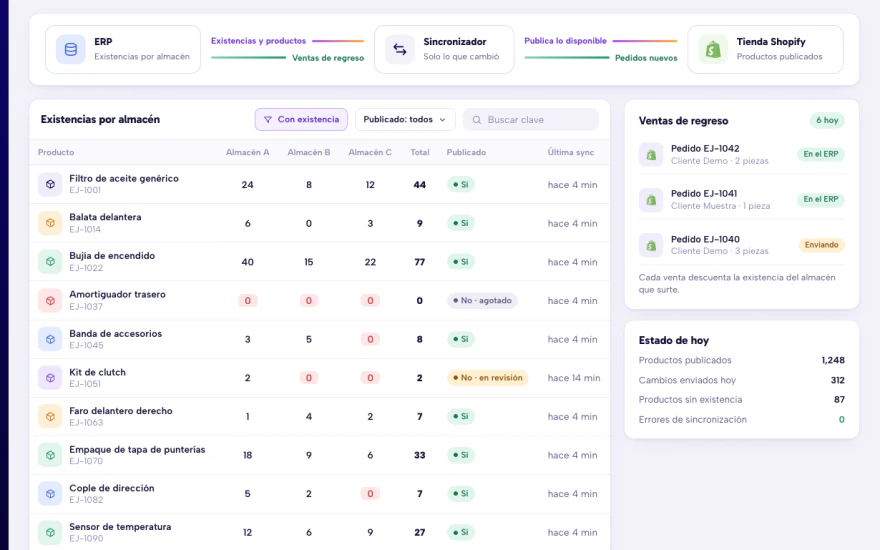The width and height of the screenshot is (880, 550).
Task: Click the En el ERP badge for EJ-1042
Action: click(821, 154)
